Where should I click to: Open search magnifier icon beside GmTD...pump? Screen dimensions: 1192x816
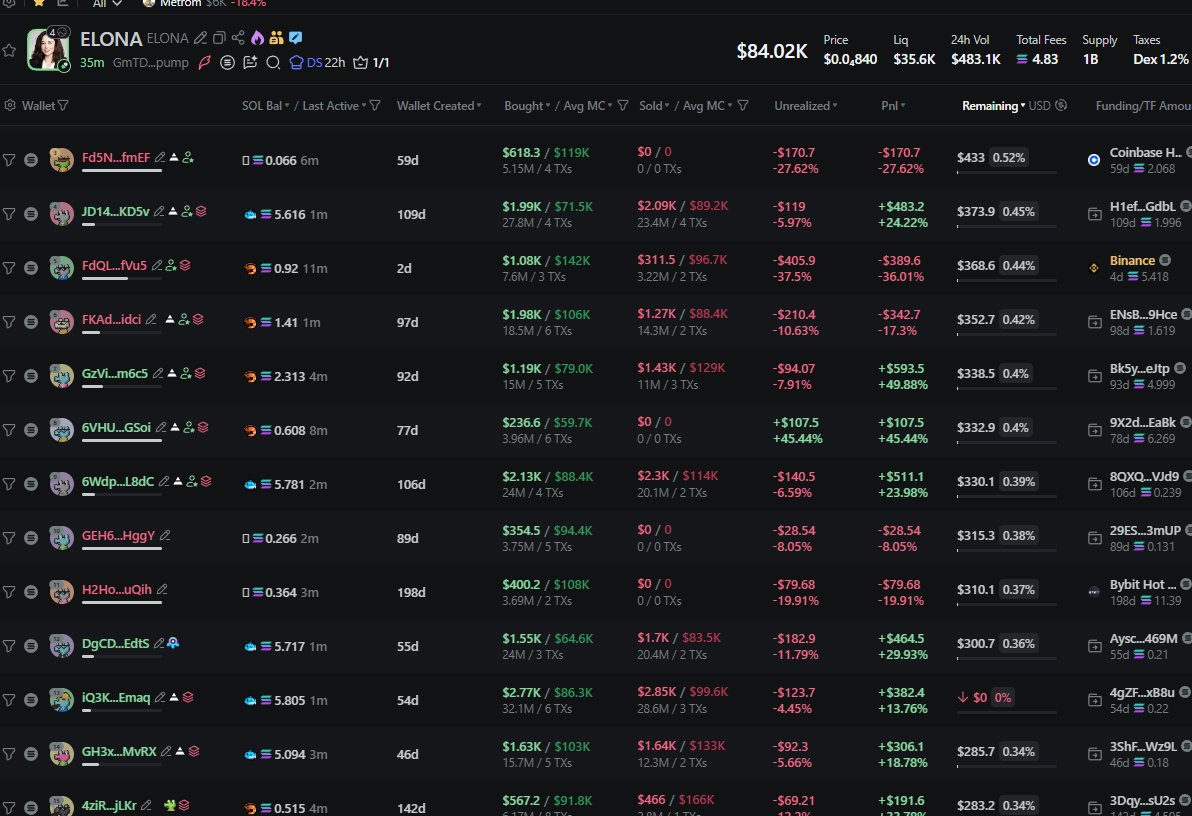272,62
